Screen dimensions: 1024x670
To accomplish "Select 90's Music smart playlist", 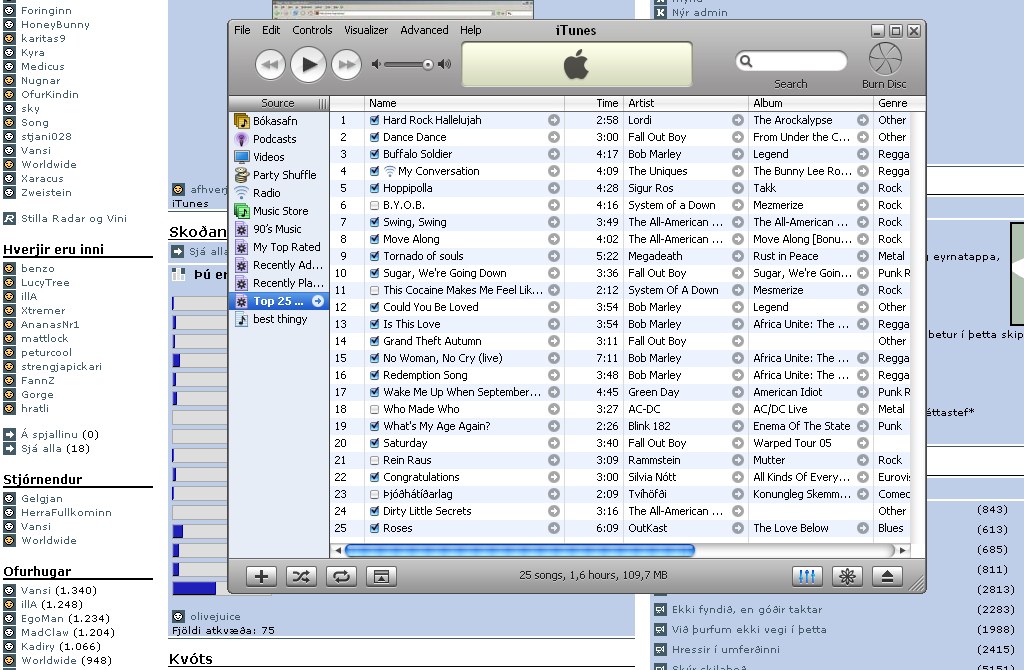I will click(x=279, y=229).
